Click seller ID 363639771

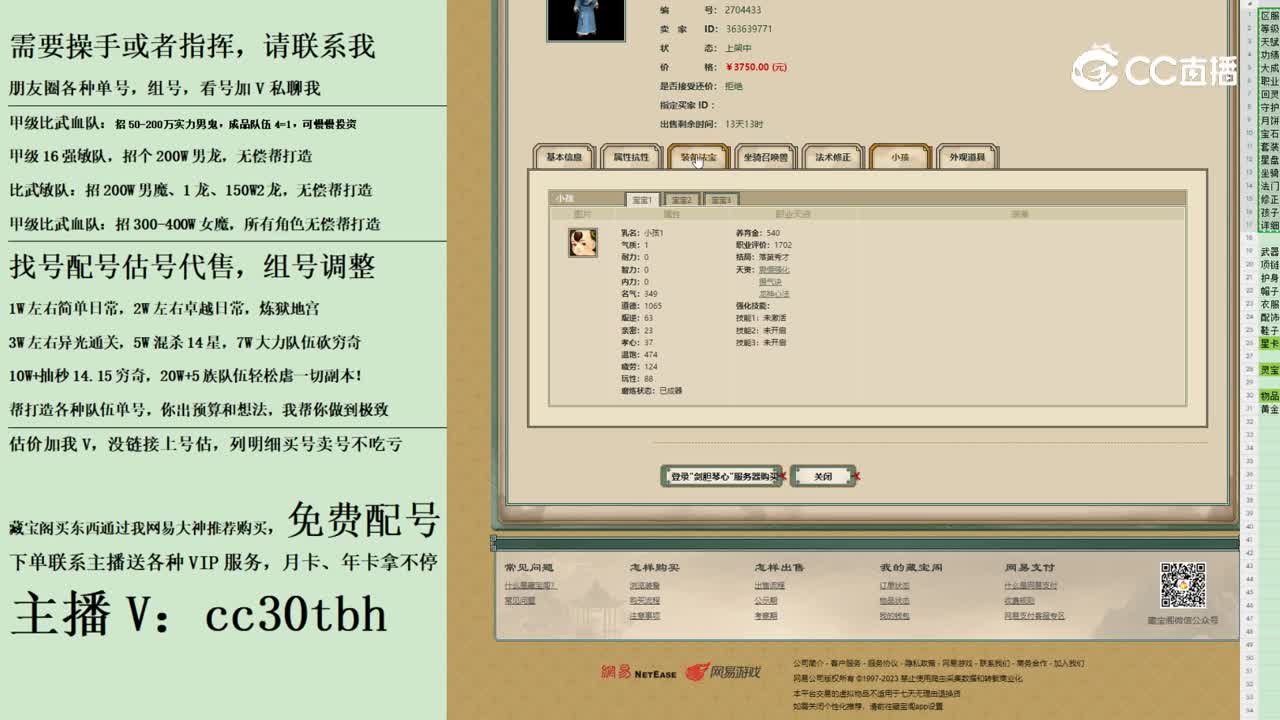click(749, 29)
